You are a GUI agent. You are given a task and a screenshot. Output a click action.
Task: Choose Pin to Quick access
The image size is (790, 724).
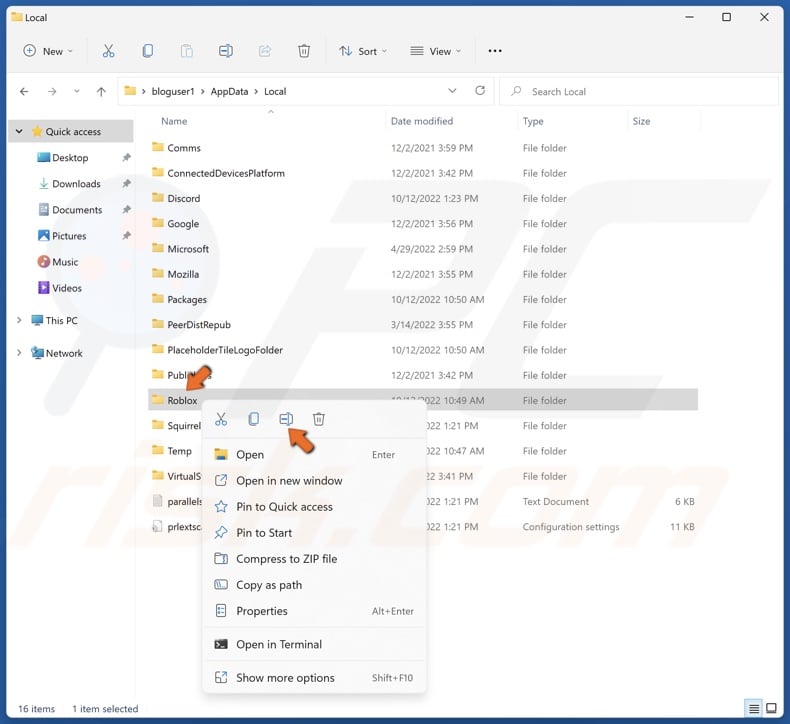pyautogui.click(x=314, y=507)
